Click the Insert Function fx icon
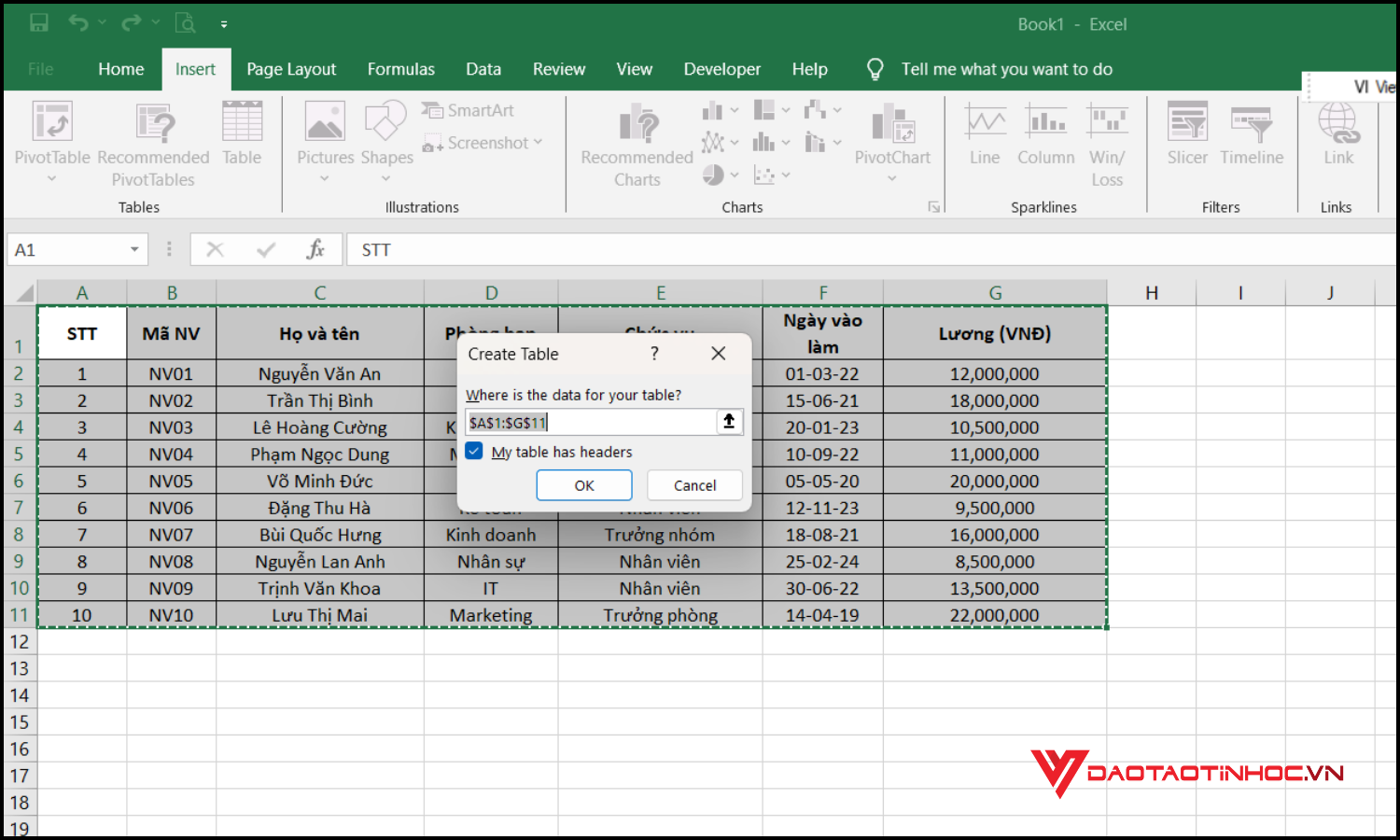Screen dimensions: 1400x840 318,249
